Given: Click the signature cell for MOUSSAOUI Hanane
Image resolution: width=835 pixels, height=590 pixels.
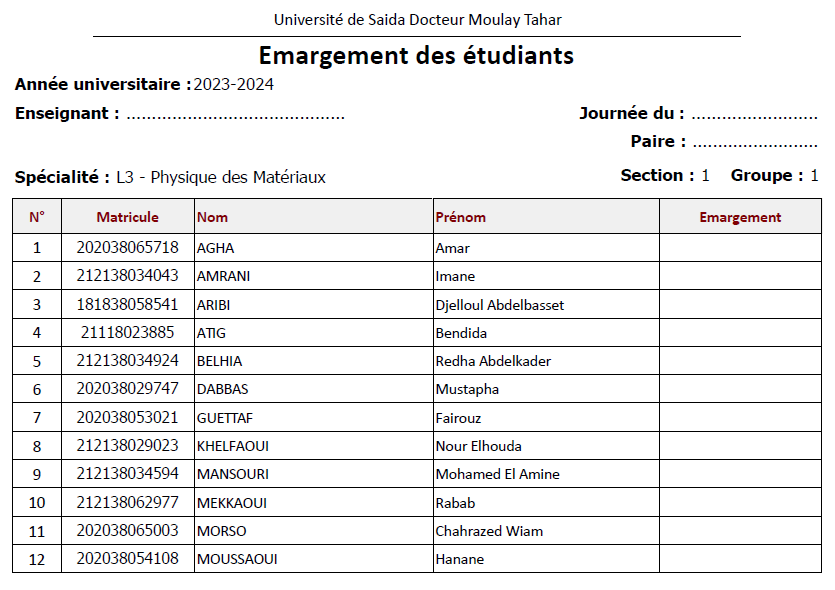Looking at the screenshot, I should (740, 559).
